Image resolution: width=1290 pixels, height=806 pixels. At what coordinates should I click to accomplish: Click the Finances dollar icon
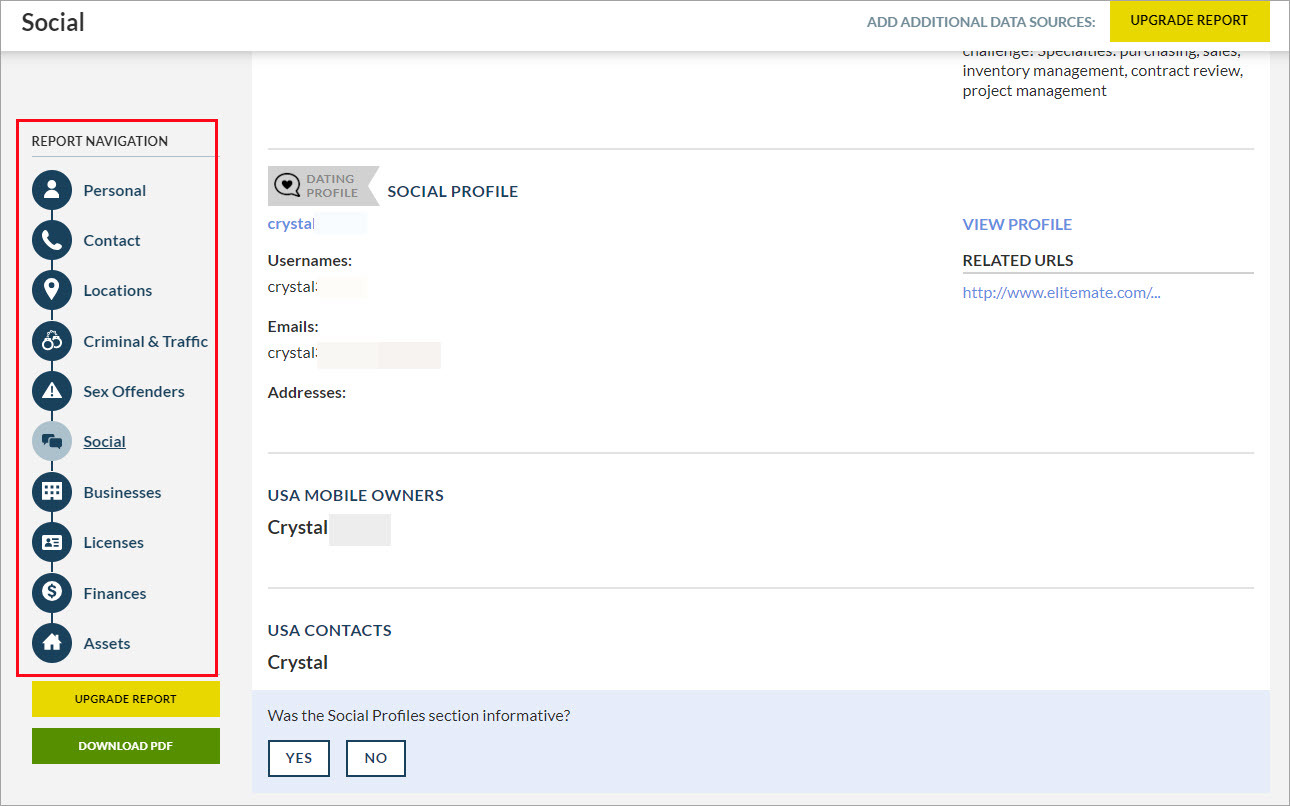(52, 593)
